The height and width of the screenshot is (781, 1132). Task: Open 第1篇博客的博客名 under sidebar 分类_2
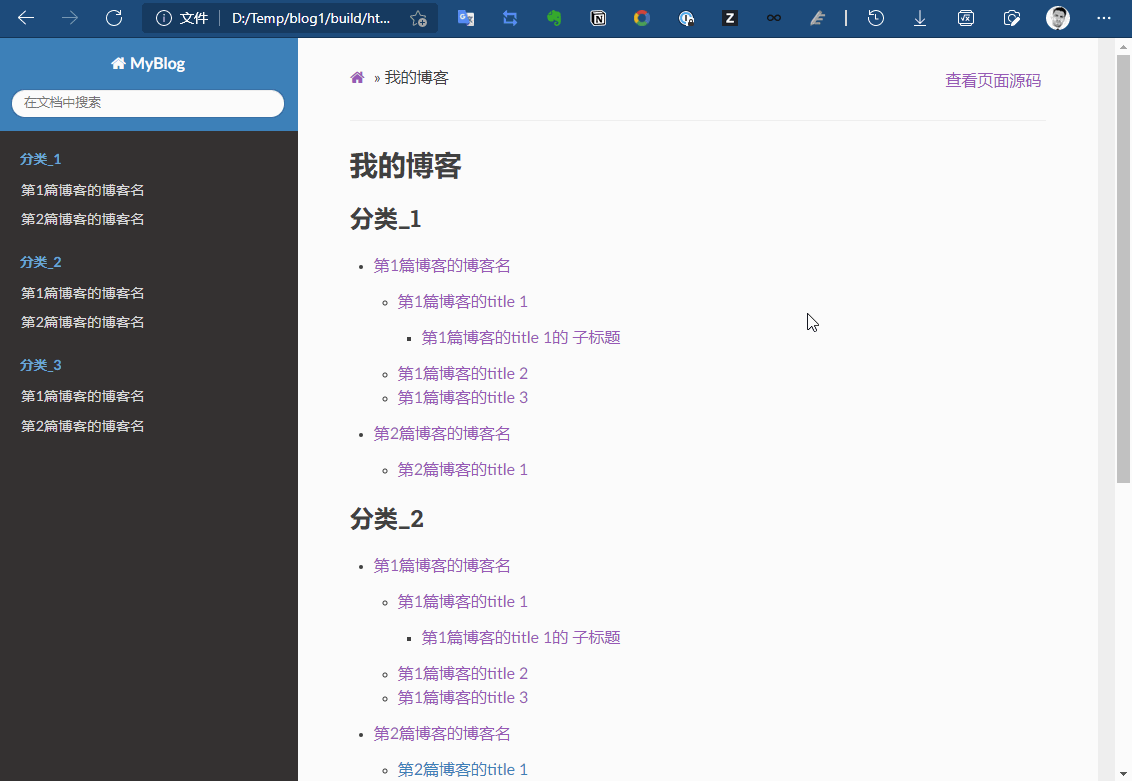pyautogui.click(x=82, y=293)
